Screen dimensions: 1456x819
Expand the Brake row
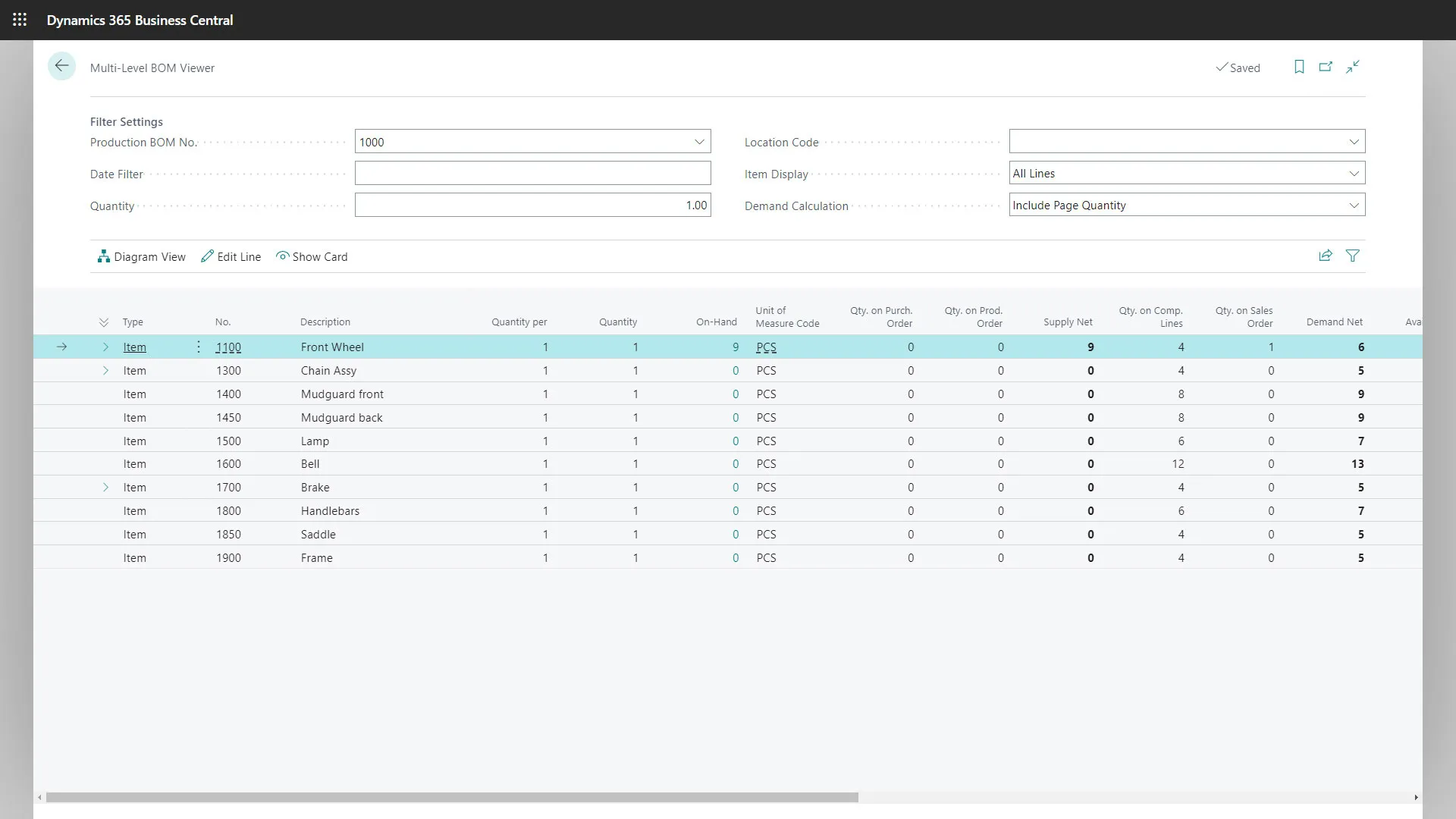pyautogui.click(x=105, y=488)
